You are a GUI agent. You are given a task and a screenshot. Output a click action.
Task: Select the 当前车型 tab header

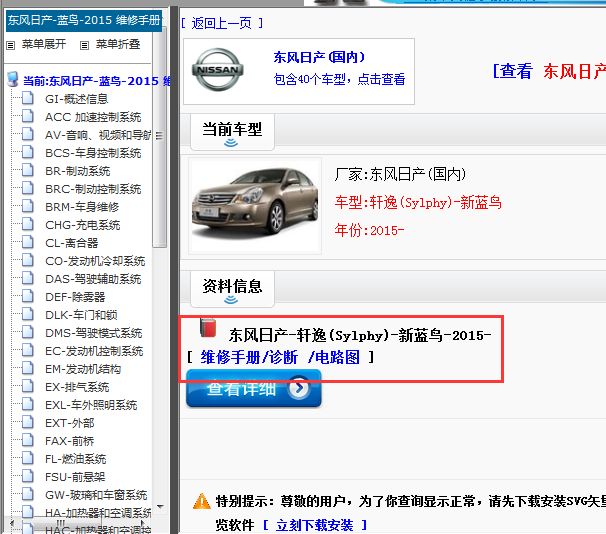[x=232, y=131]
